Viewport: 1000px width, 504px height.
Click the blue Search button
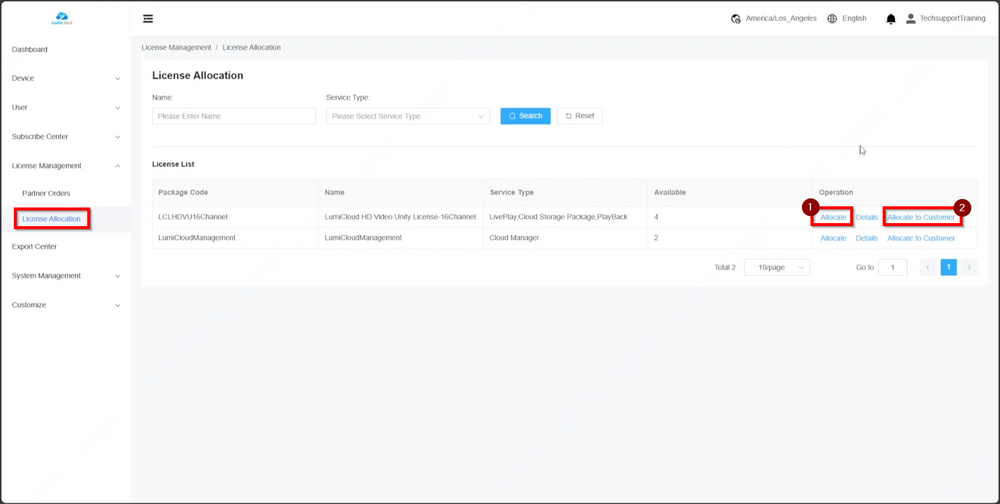(x=525, y=116)
